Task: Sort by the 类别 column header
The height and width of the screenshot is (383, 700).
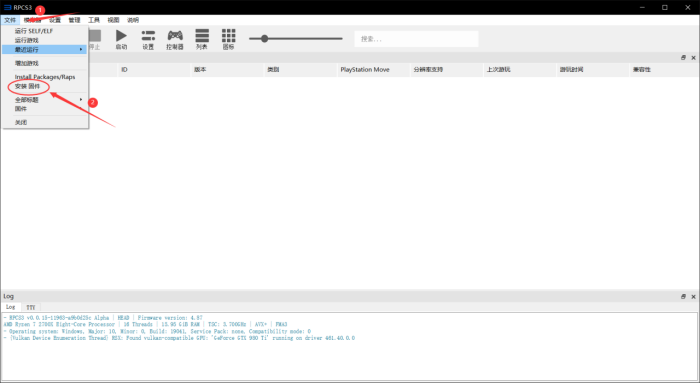Action: click(x=300, y=70)
